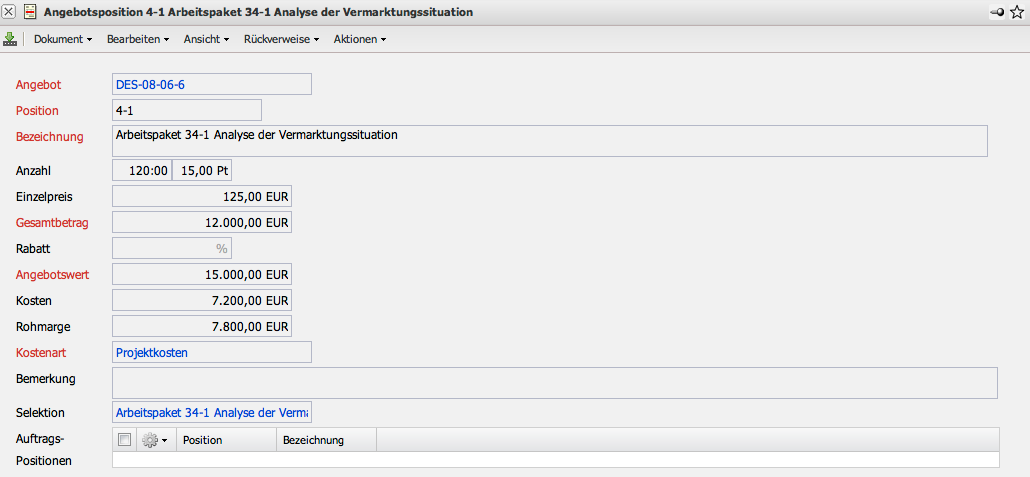Follow the Projektkosten Kostenart link
The height and width of the screenshot is (477, 1030).
[152, 352]
